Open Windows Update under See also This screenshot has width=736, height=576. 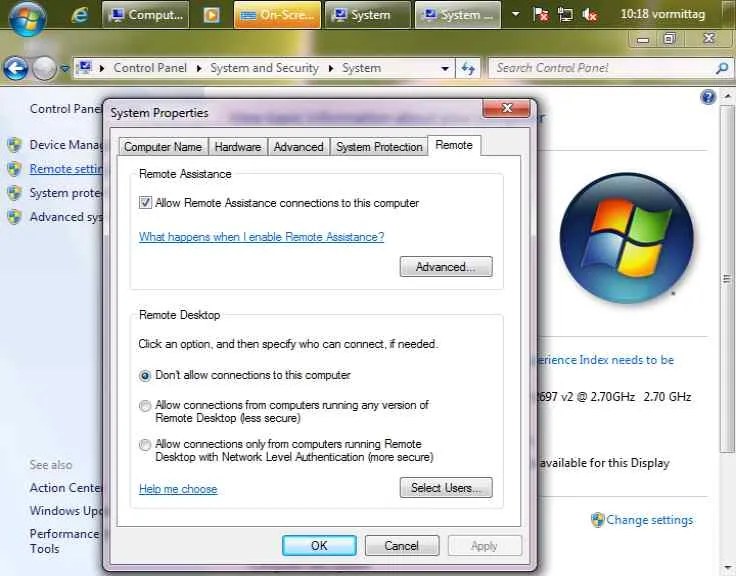[x=66, y=511]
